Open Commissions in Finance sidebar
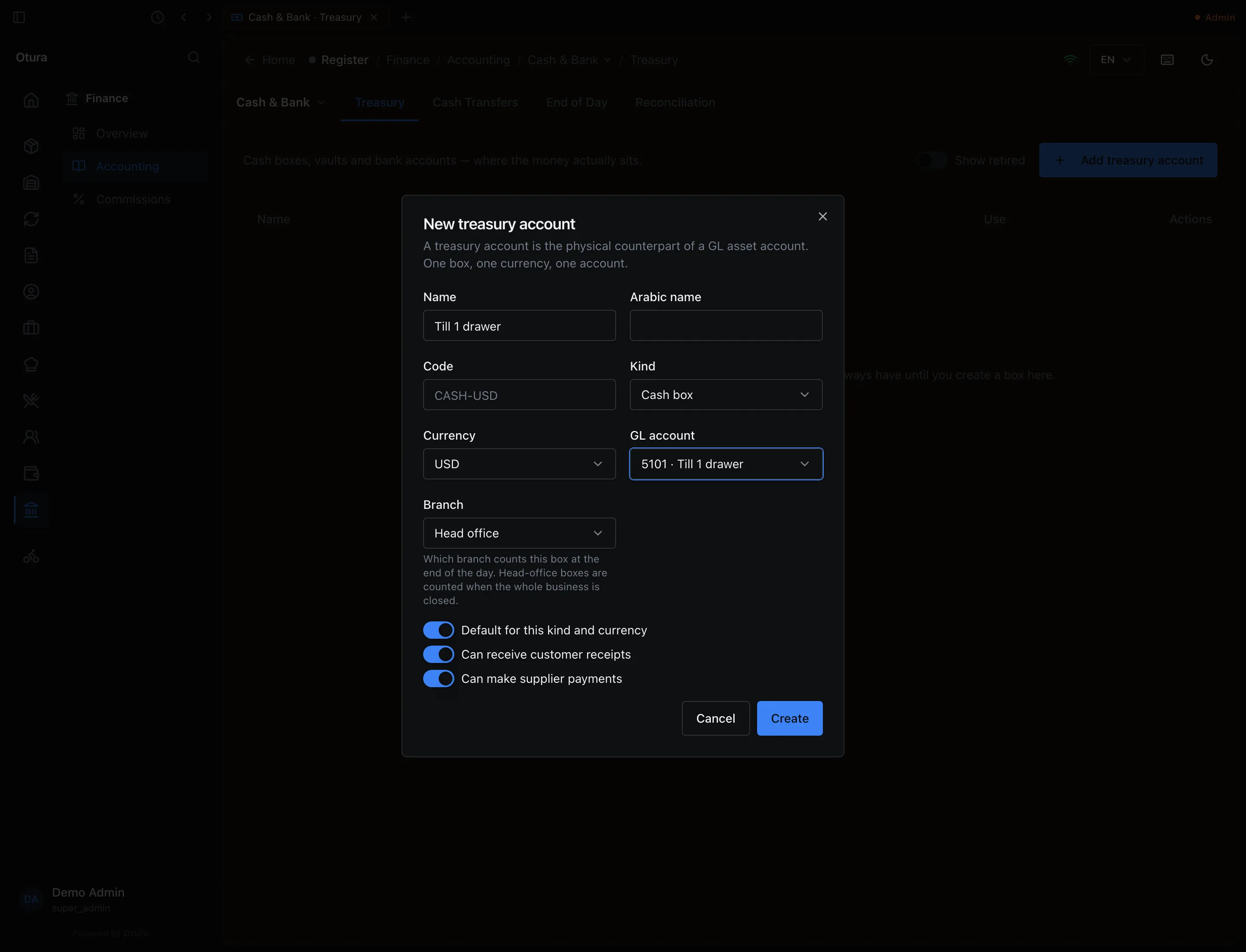The height and width of the screenshot is (952, 1246). 135,199
